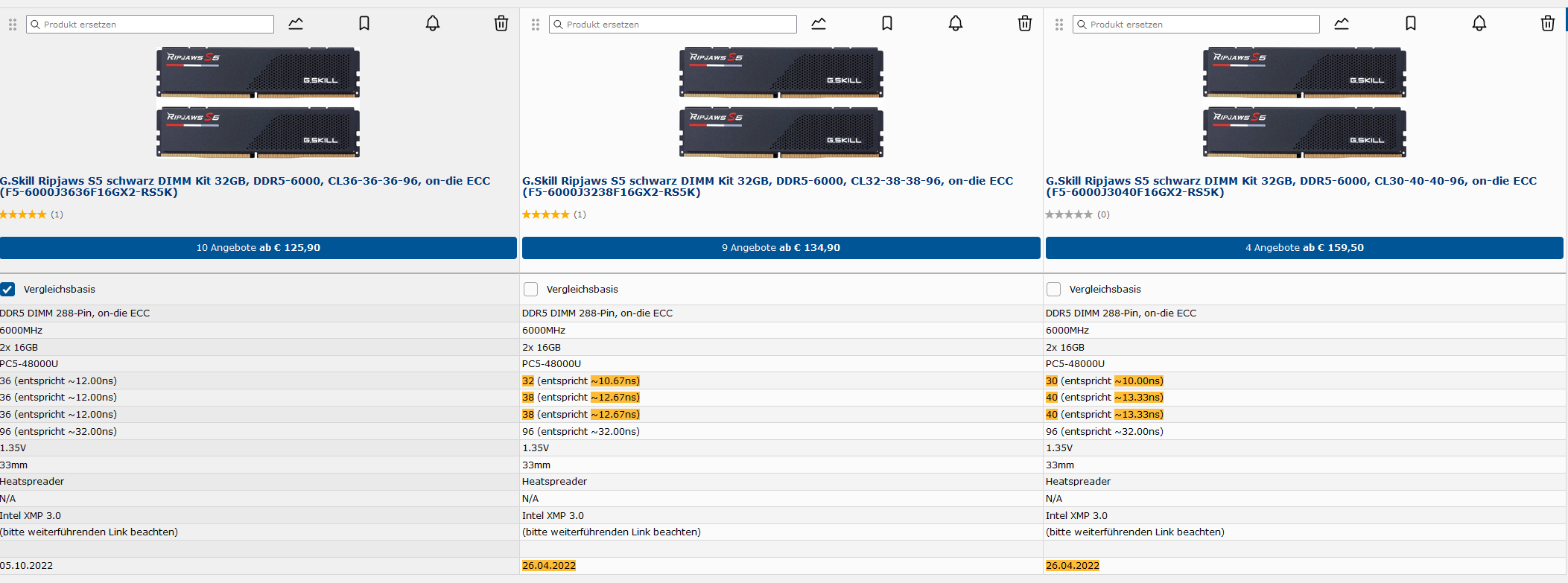Delete CL32 kit column via trash icon

click(1025, 24)
